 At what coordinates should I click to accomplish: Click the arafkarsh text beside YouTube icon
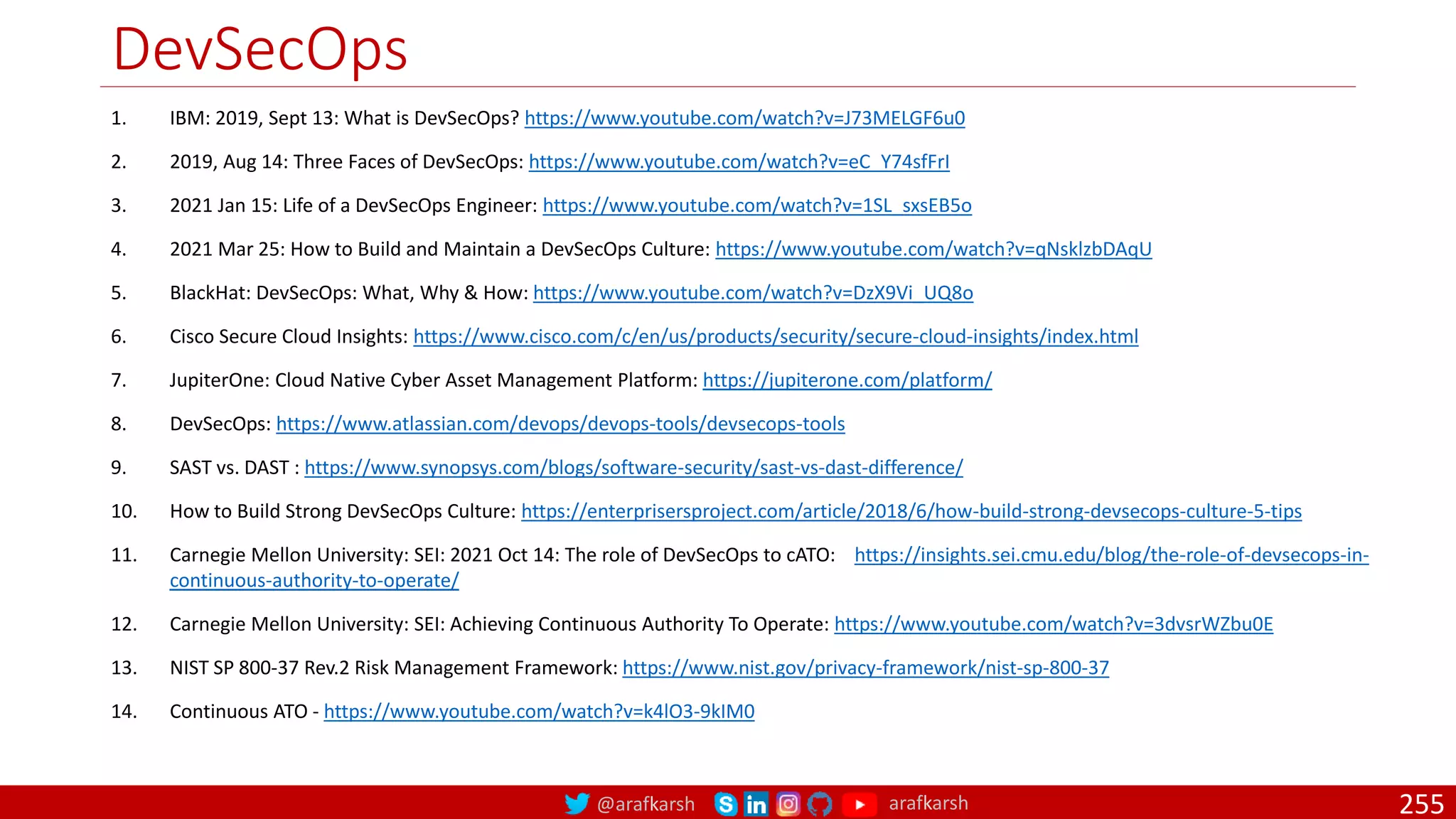coord(928,803)
